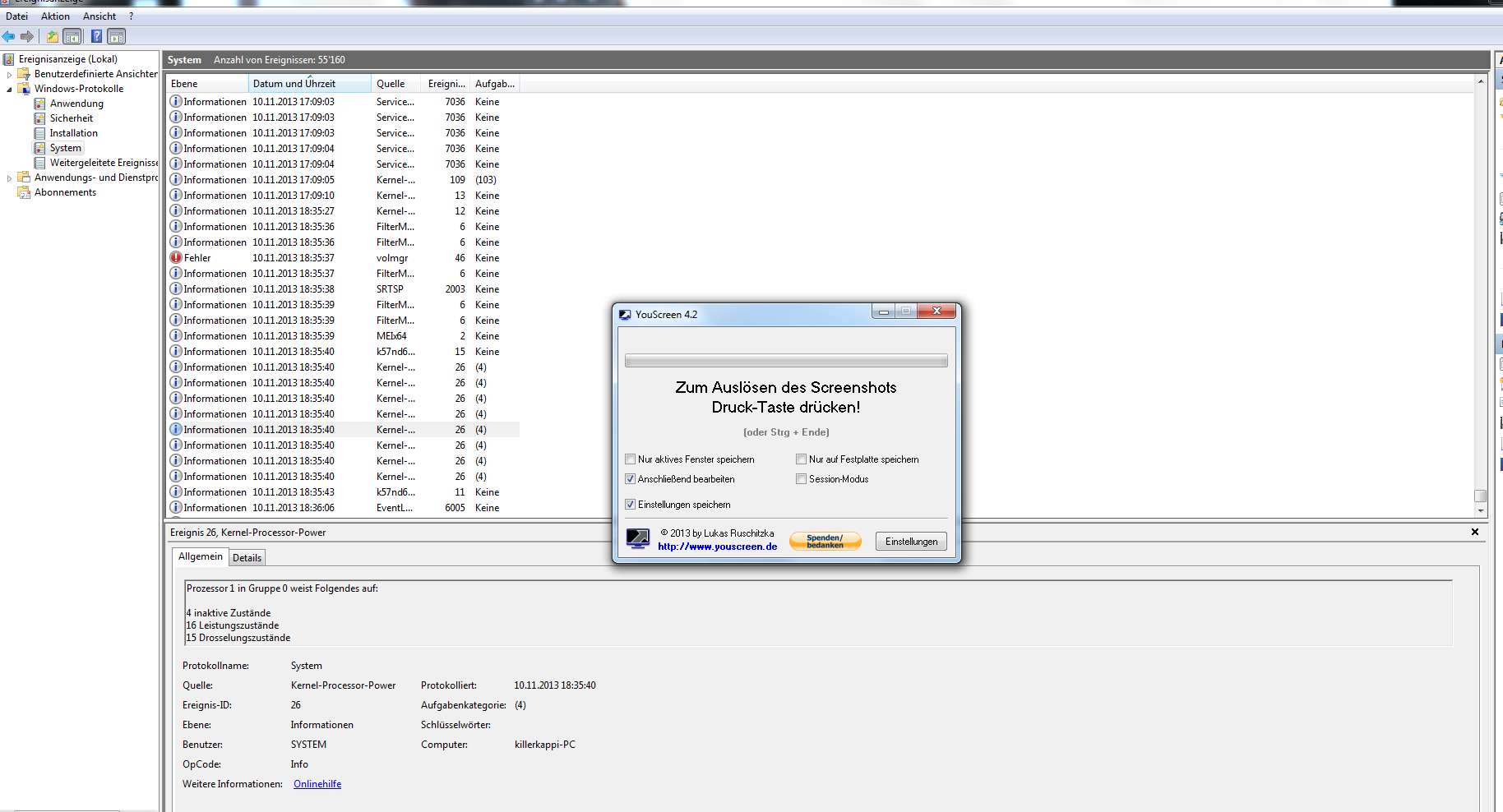Click the red error icon of the Fehler event

(176, 257)
